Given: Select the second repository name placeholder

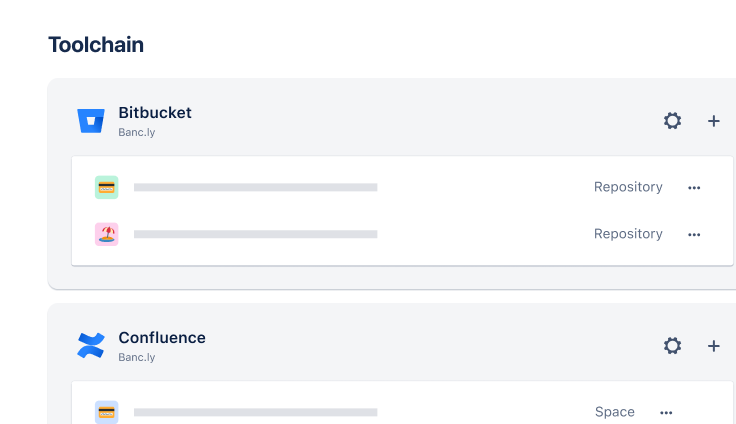Looking at the screenshot, I should (255, 234).
